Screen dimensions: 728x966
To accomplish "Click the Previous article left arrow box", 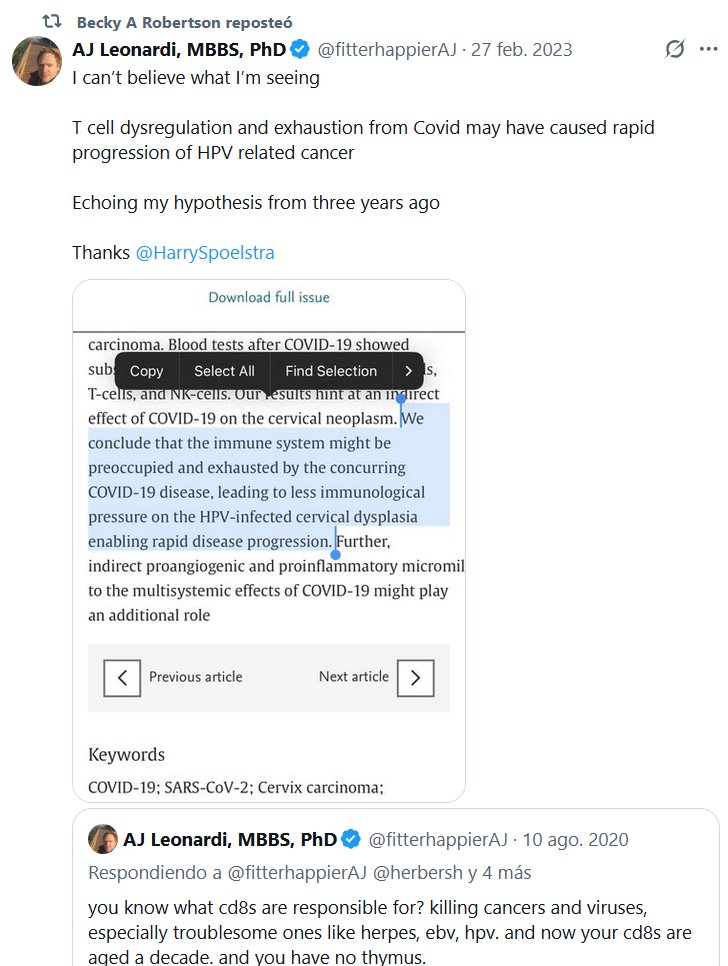I will point(122,678).
